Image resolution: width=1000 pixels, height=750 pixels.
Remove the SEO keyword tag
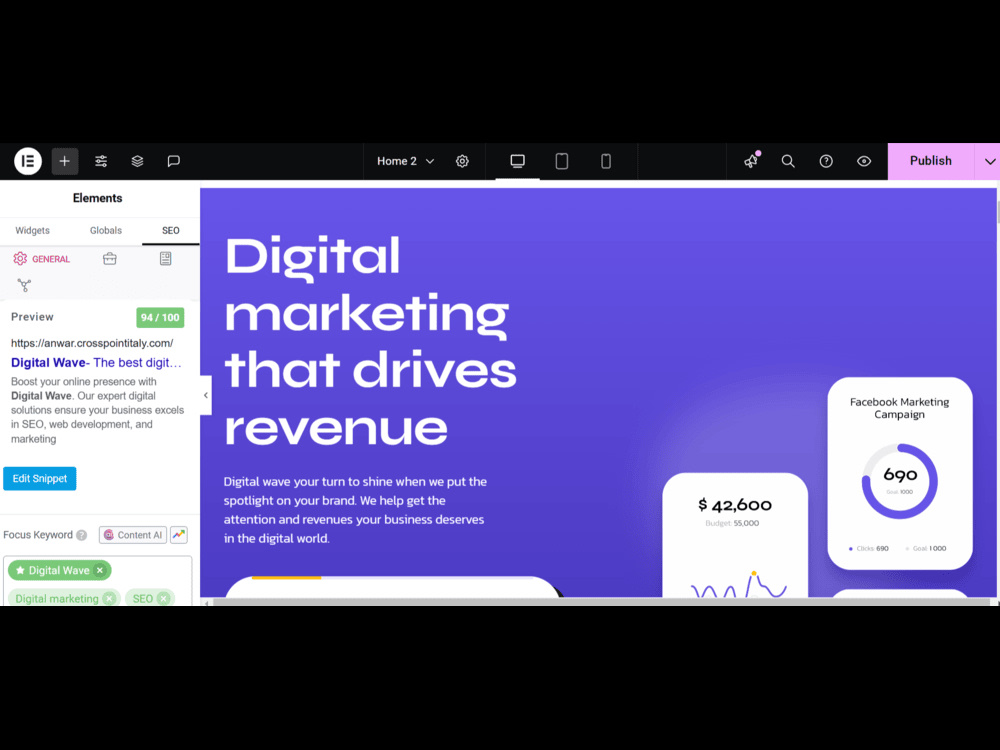163,598
